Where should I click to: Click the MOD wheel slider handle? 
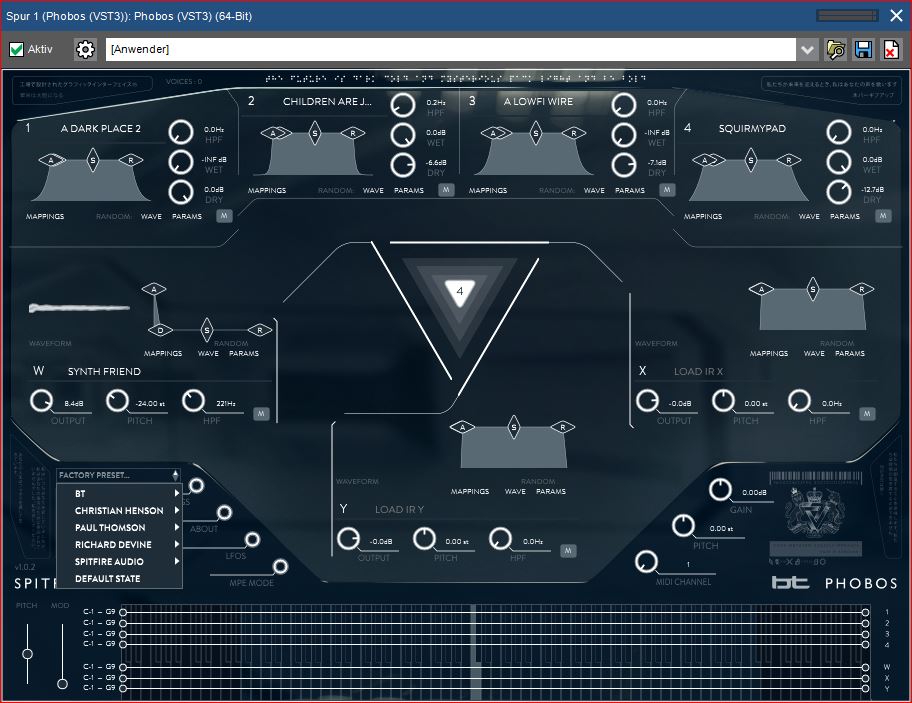tap(62, 684)
